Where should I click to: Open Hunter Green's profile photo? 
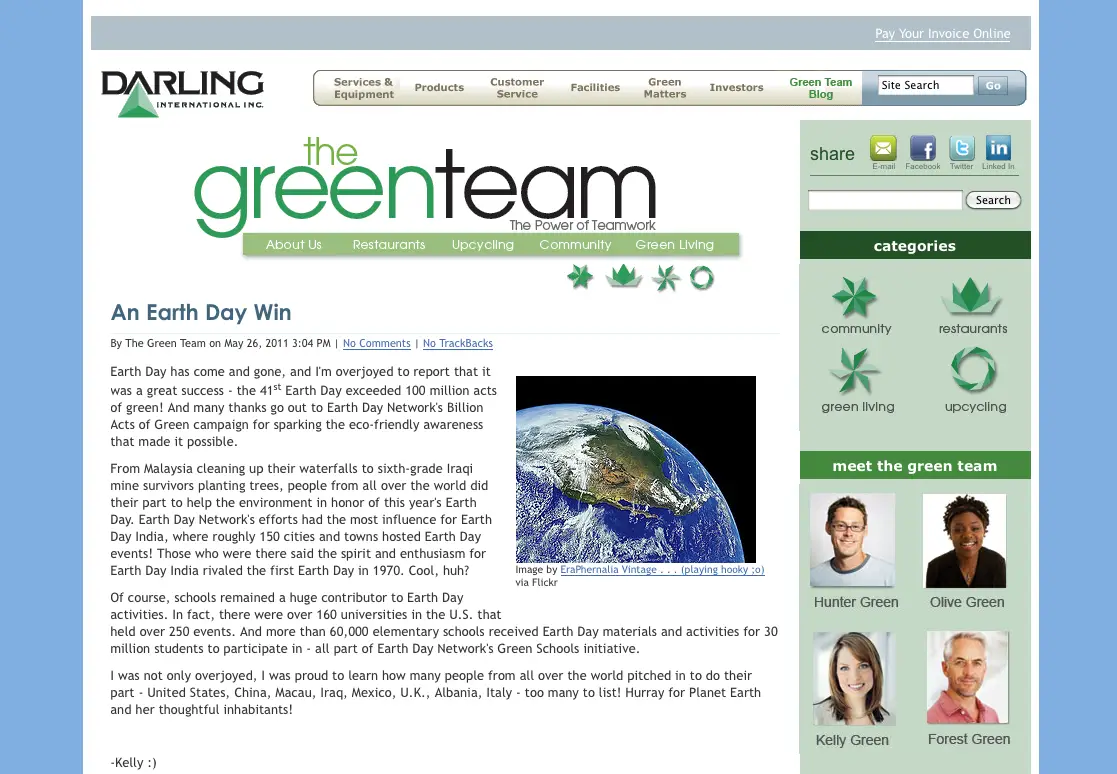point(852,540)
